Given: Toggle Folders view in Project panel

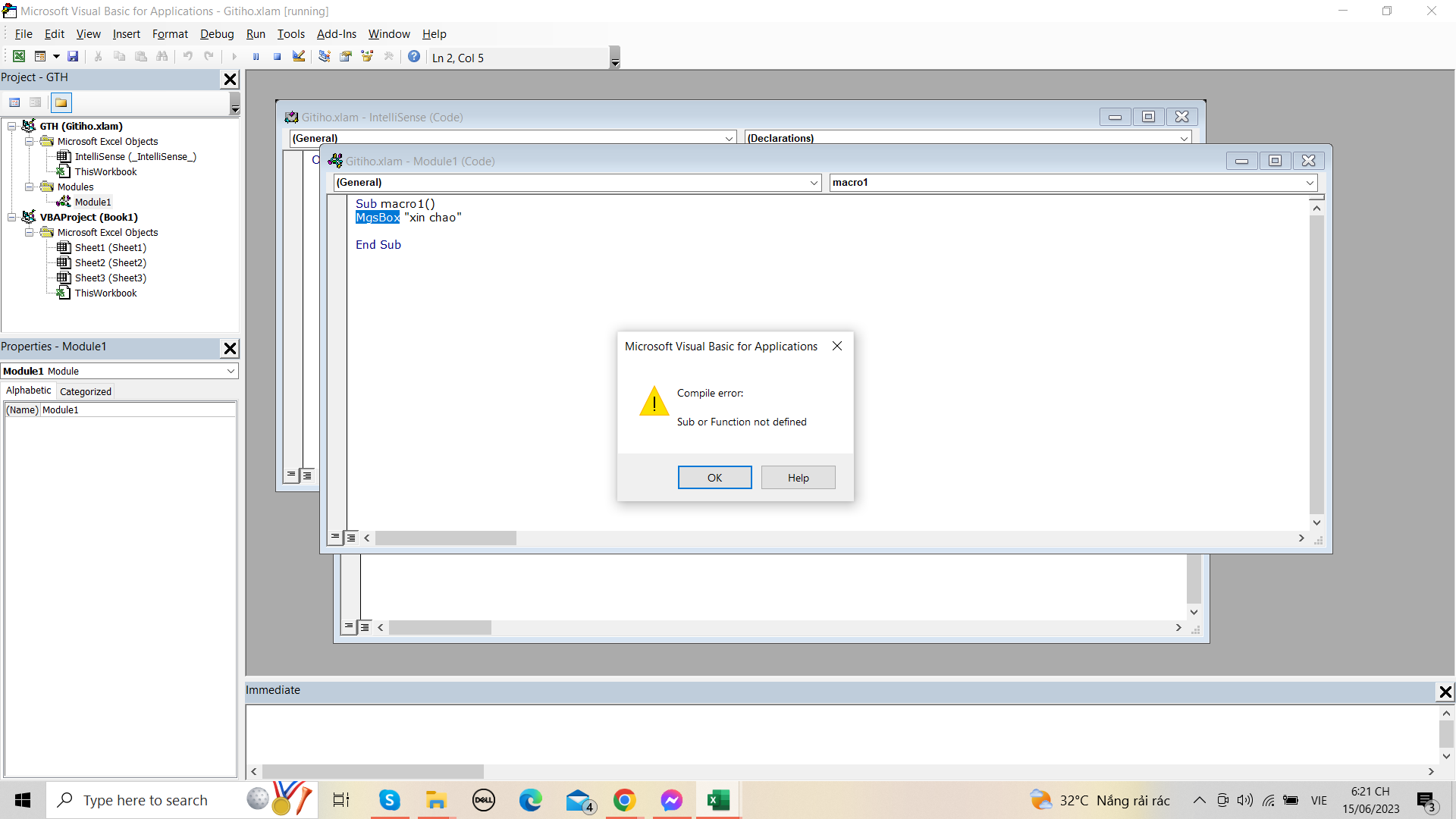Looking at the screenshot, I should click(61, 102).
